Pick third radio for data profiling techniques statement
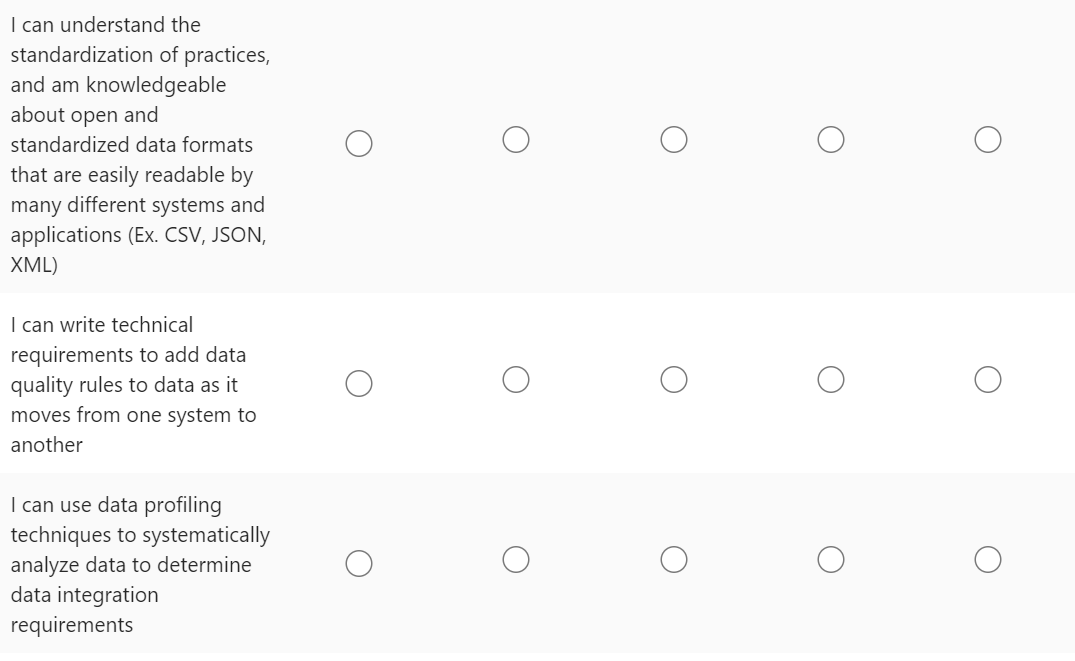1075x661 pixels. [x=674, y=559]
